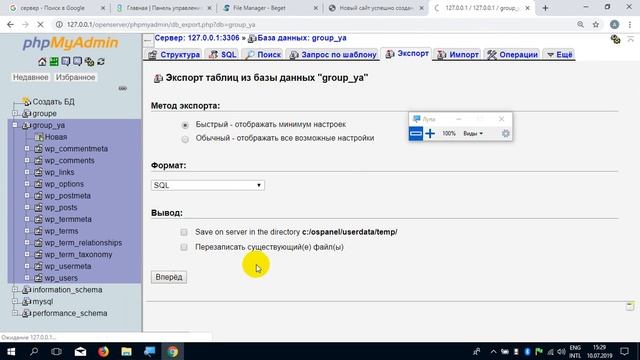Open the SQL tab
Screen dimensions: 640x360
(222, 55)
